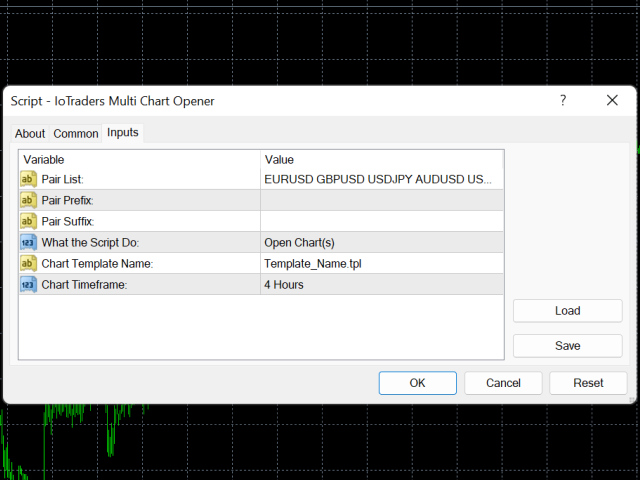Click the Pair List string icon
The width and height of the screenshot is (640, 480).
coord(28,179)
